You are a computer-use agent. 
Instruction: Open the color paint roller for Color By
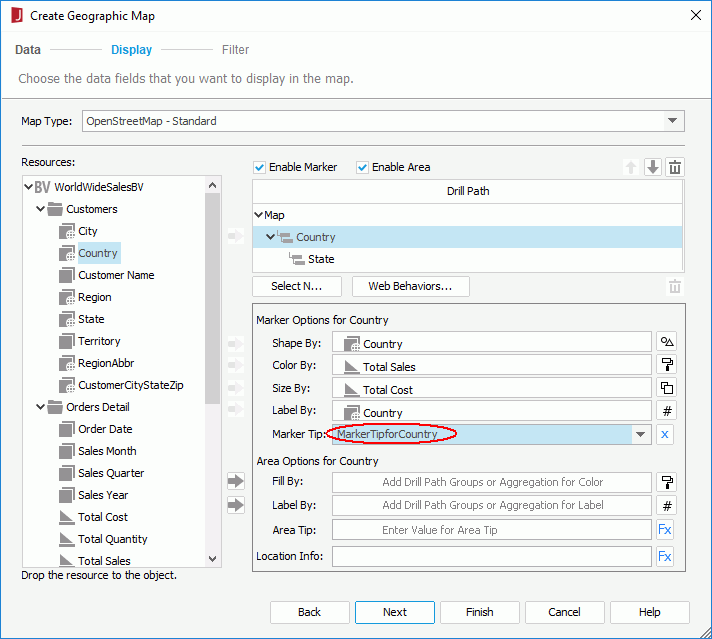(667, 365)
